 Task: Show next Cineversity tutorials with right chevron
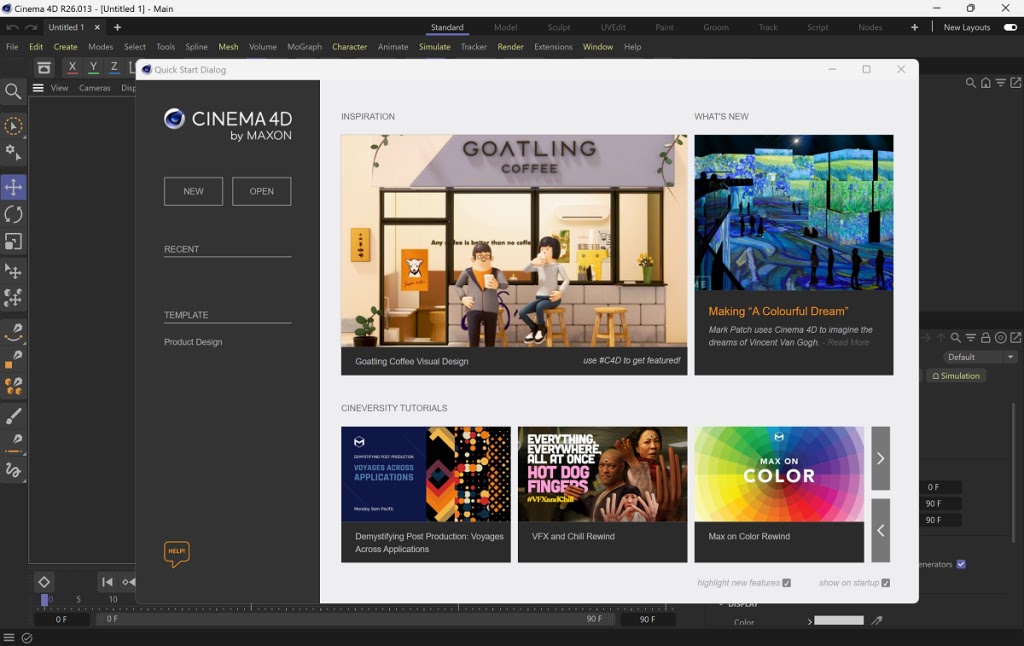pyautogui.click(x=880, y=459)
